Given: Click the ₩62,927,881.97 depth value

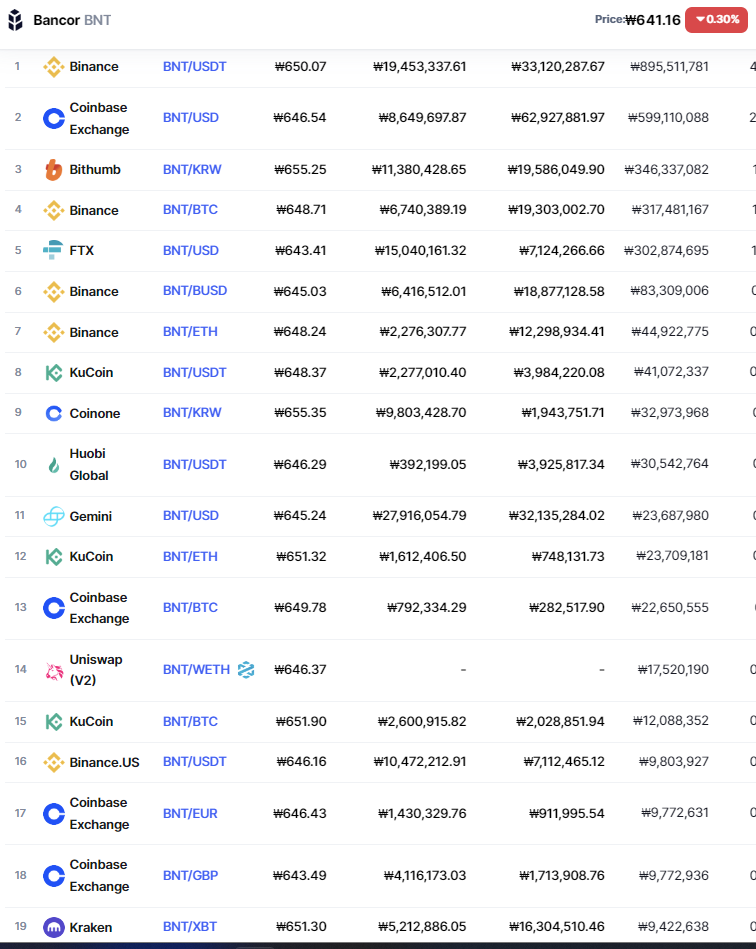Looking at the screenshot, I should [x=557, y=117].
